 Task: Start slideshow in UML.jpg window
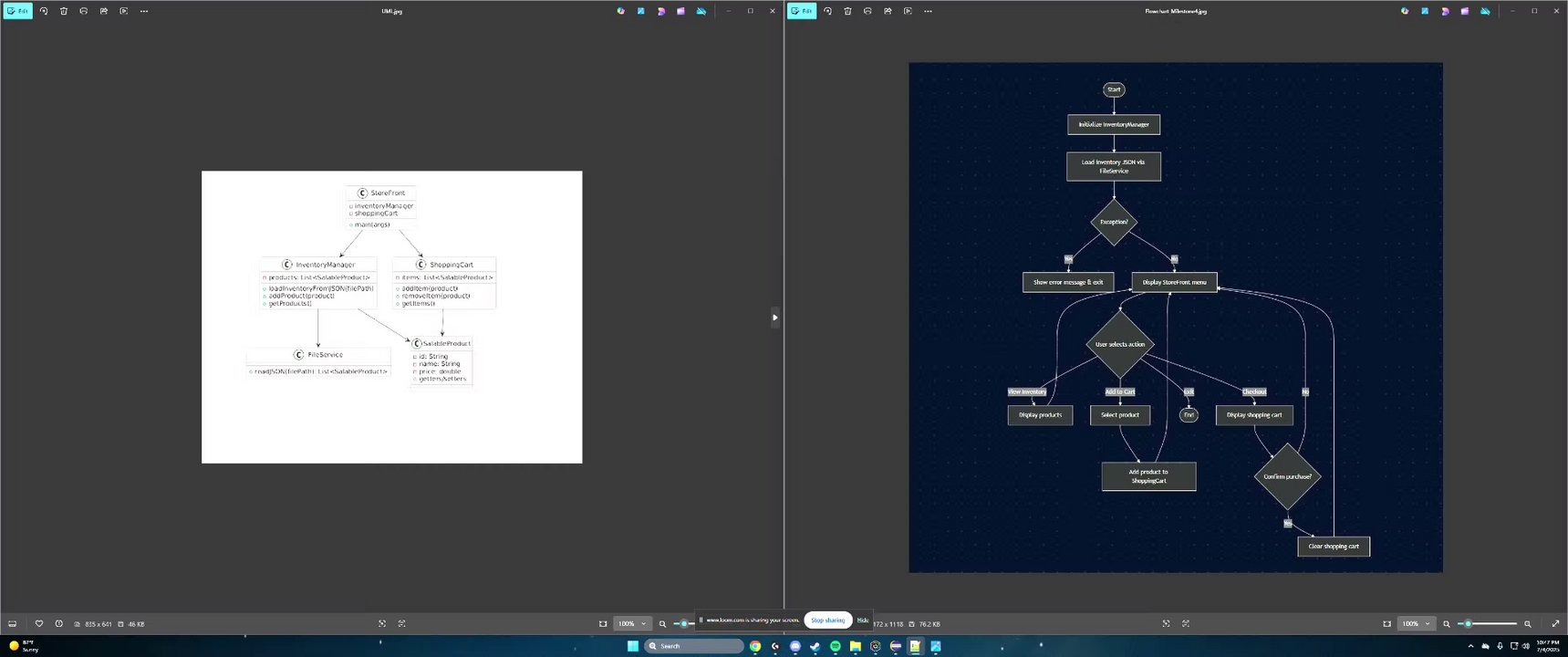click(124, 11)
